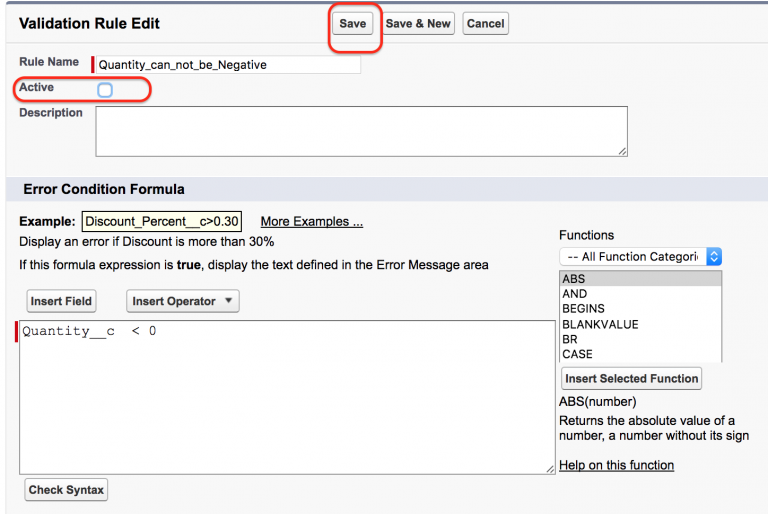Screen dimensions: 768x514
Task: Click the Check Syntax button
Action: [x=67, y=490]
